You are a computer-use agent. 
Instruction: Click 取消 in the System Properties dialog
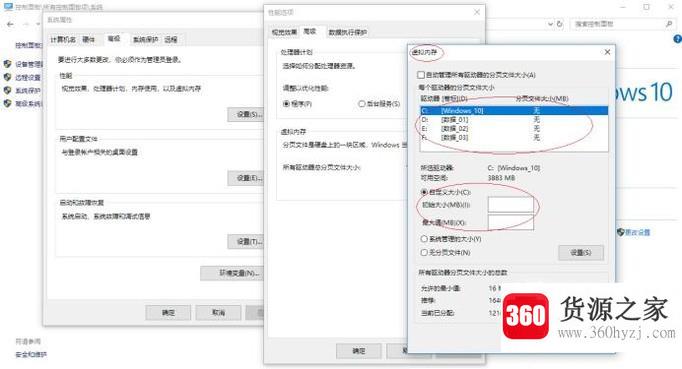point(218,312)
